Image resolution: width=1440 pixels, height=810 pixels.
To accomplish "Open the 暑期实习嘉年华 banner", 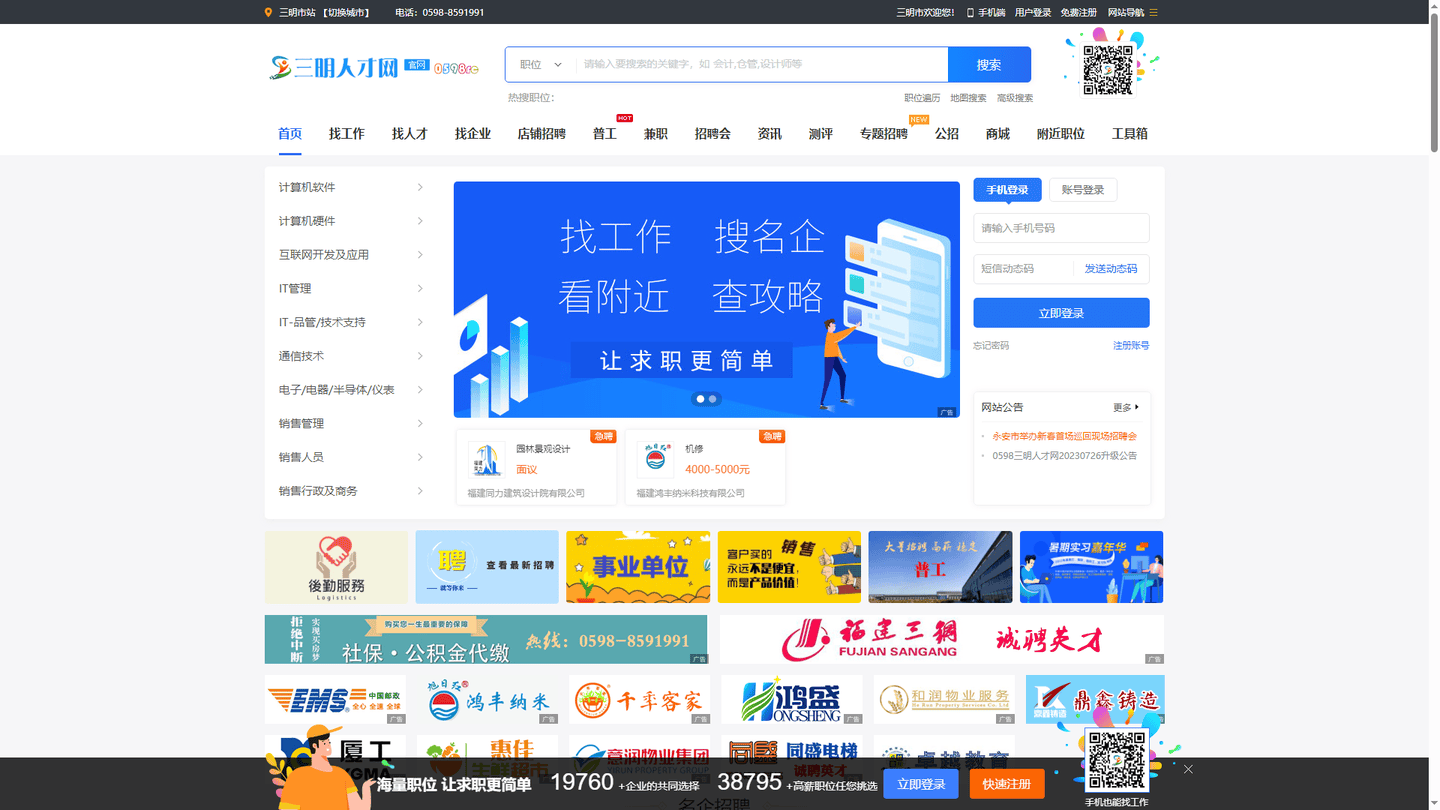I will pos(1091,567).
